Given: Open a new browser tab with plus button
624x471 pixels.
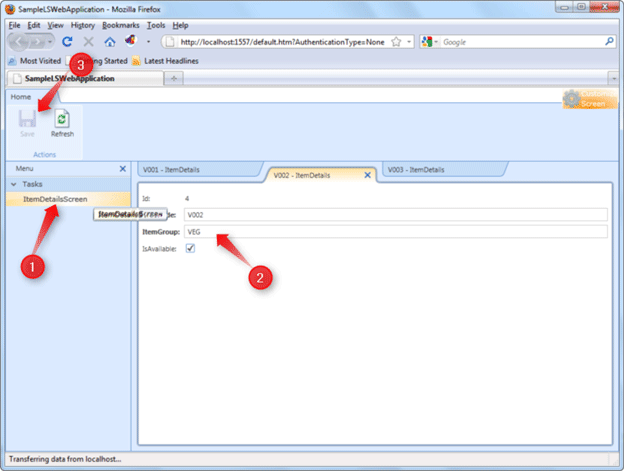Looking at the screenshot, I should [x=174, y=78].
